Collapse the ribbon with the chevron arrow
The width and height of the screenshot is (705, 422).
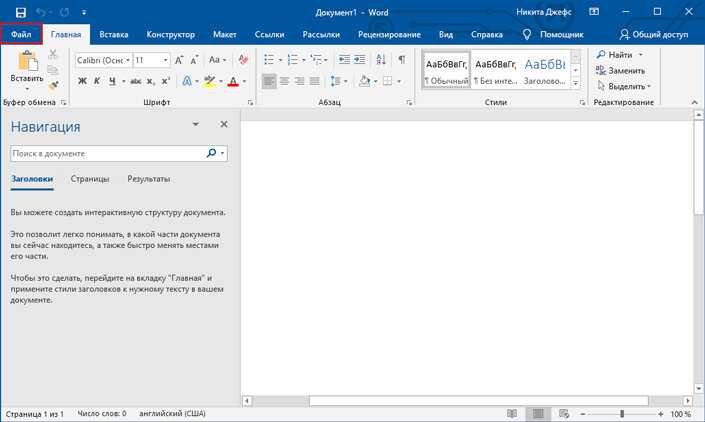pyautogui.click(x=694, y=102)
